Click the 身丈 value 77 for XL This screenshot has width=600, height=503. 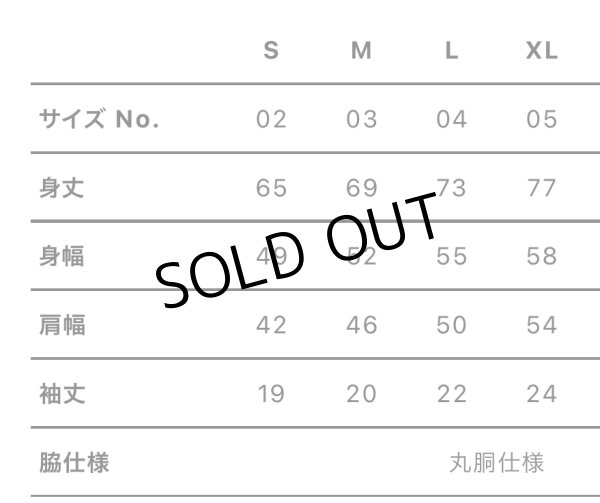pyautogui.click(x=541, y=188)
